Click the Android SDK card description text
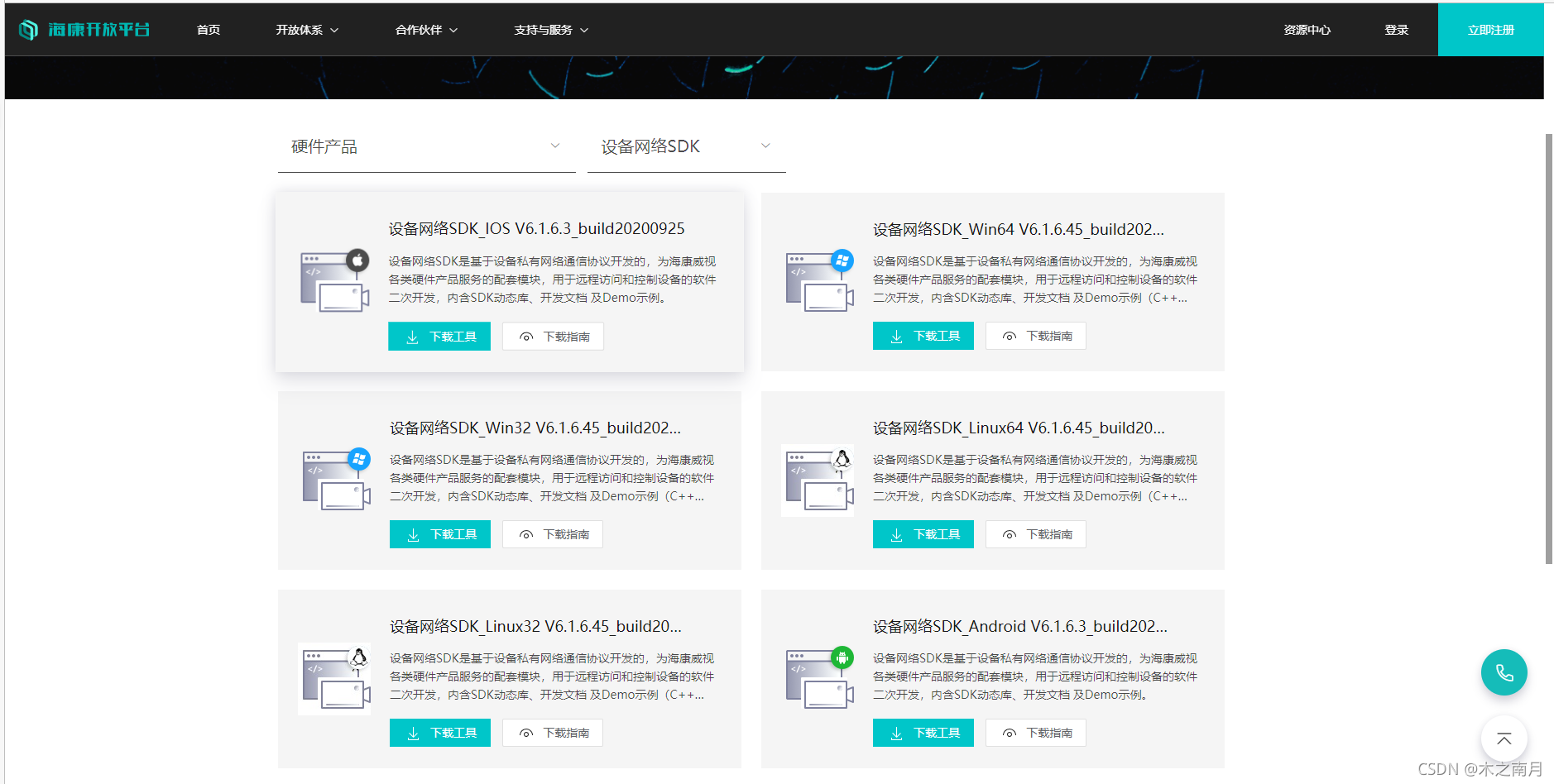 [1035, 676]
